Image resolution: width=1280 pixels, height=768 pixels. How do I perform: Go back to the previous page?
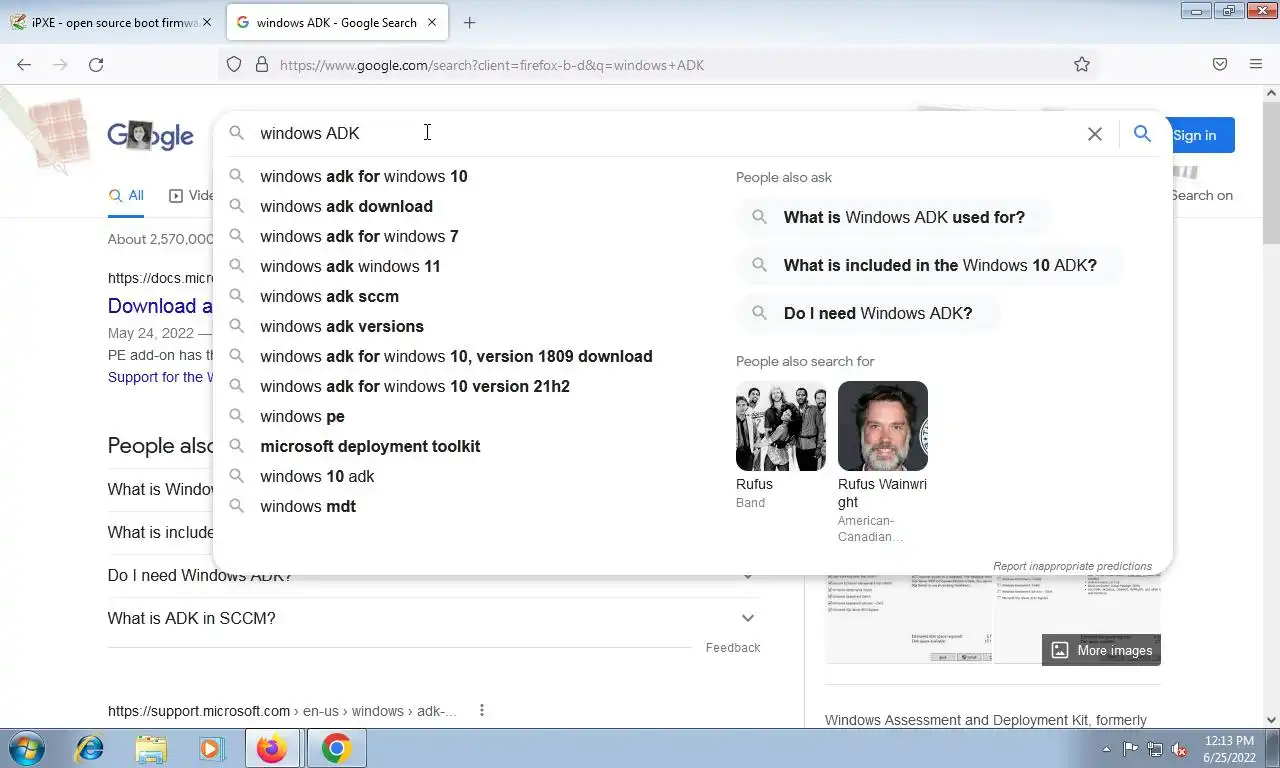(24, 65)
